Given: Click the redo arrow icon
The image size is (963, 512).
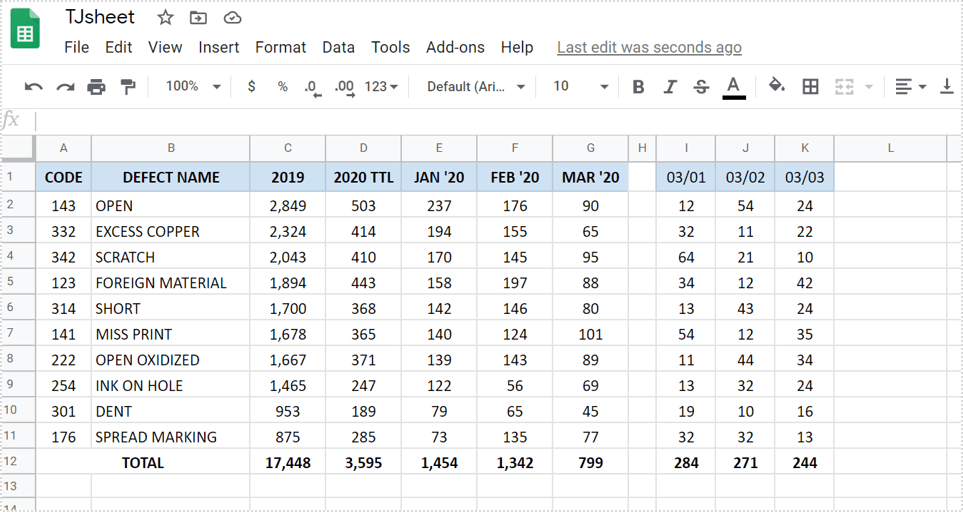Looking at the screenshot, I should pyautogui.click(x=65, y=87).
